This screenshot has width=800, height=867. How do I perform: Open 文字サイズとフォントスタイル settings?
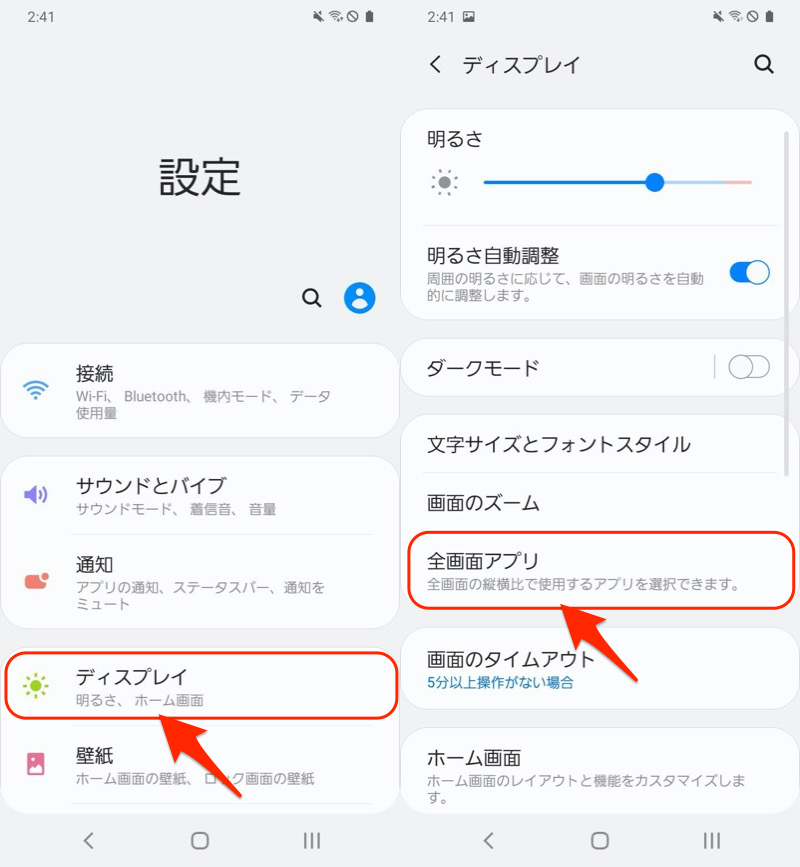558,444
